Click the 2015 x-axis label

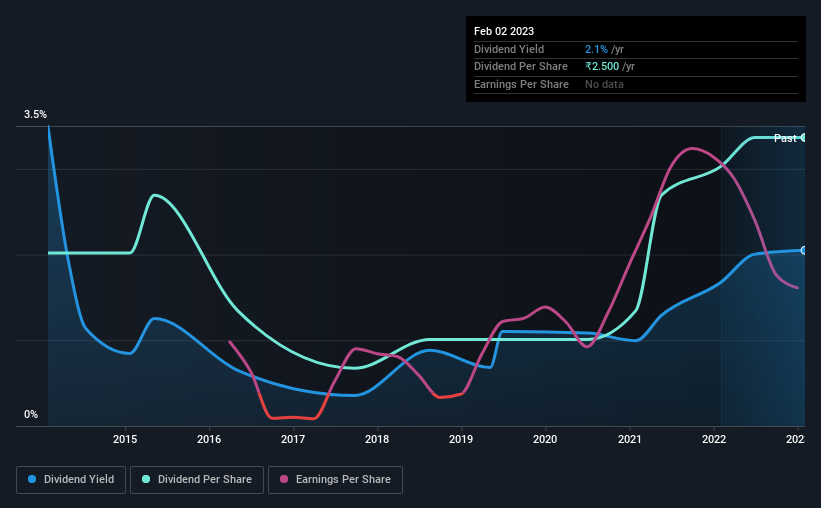point(125,439)
